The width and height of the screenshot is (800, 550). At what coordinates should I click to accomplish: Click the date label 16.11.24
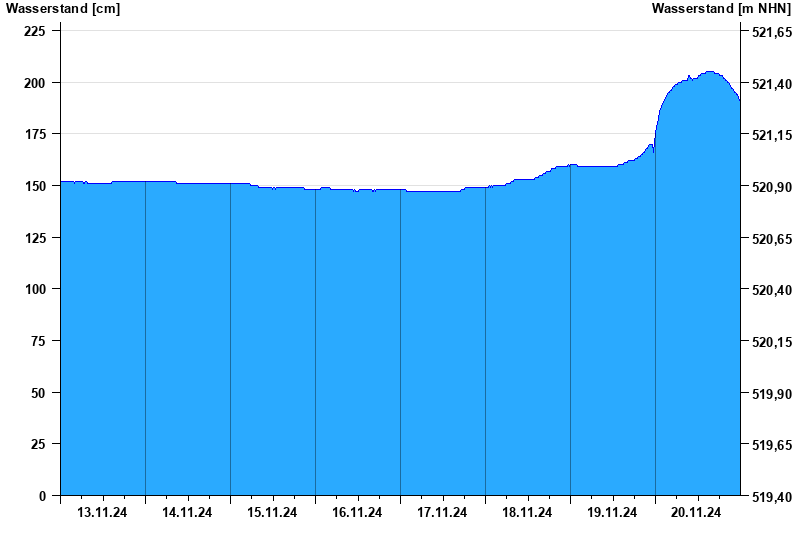click(x=357, y=513)
